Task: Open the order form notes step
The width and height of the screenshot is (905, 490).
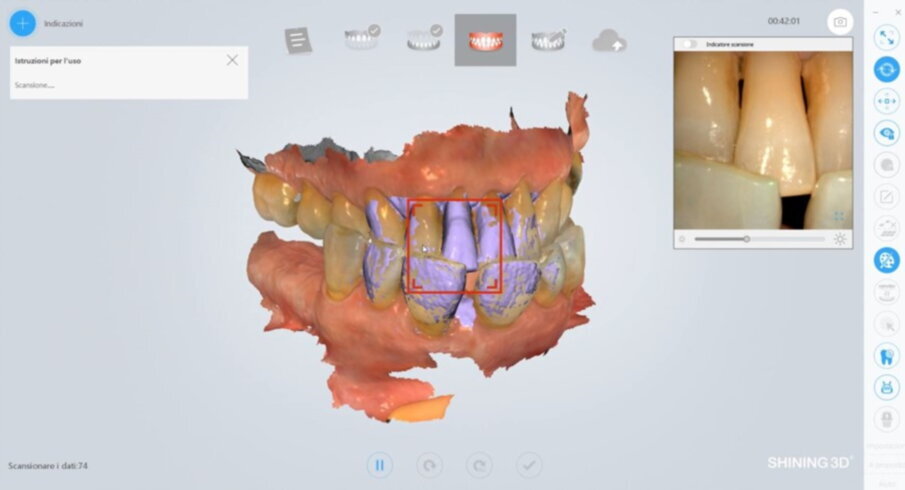Action: [298, 40]
